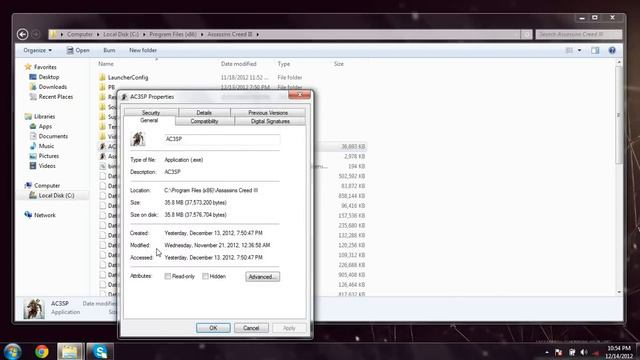Open the Organize dropdown menu
Viewport: 640px width, 360px height.
pos(38,50)
